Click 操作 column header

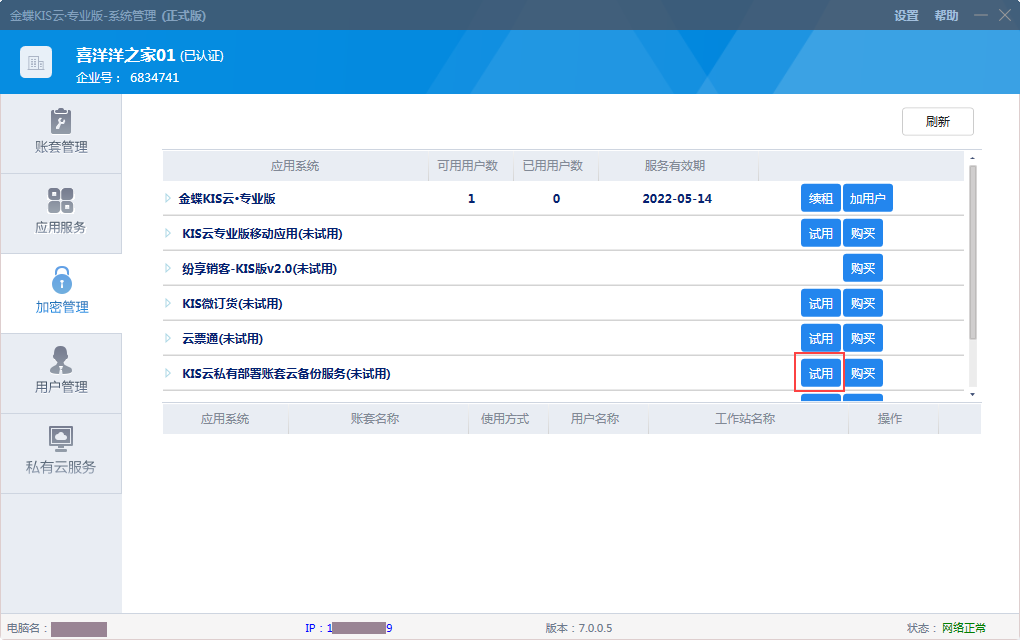[889, 419]
